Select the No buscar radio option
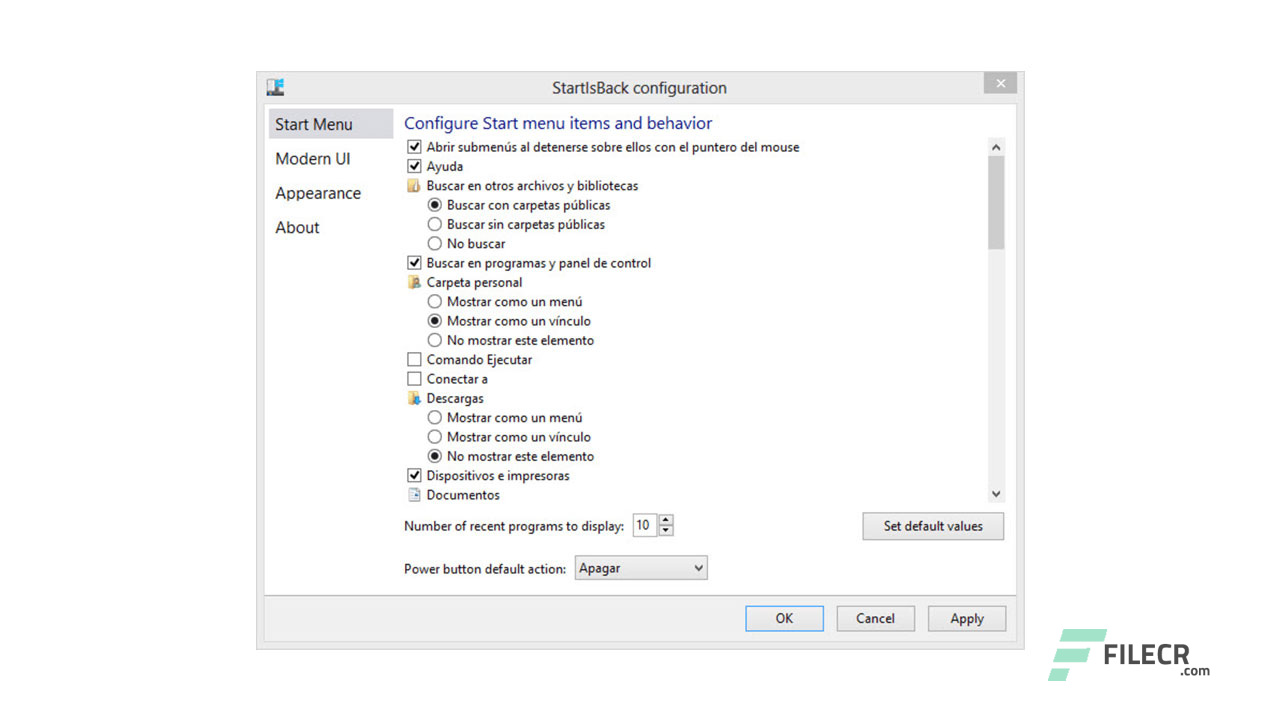Image resolution: width=1280 pixels, height=720 pixels. click(434, 243)
